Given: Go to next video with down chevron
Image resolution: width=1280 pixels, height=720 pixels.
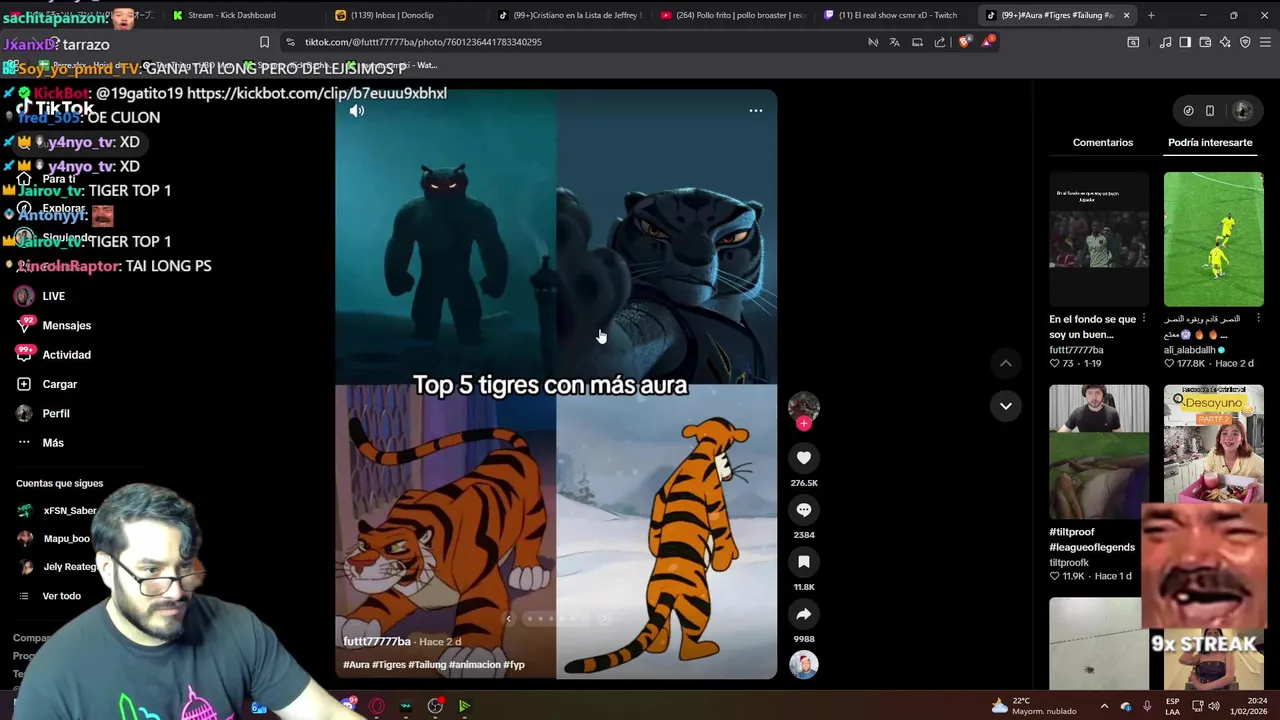Looking at the screenshot, I should tap(1006, 406).
